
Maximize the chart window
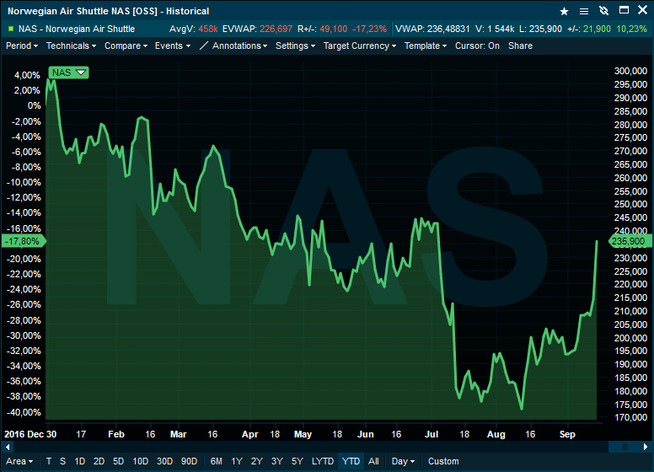(x=624, y=10)
